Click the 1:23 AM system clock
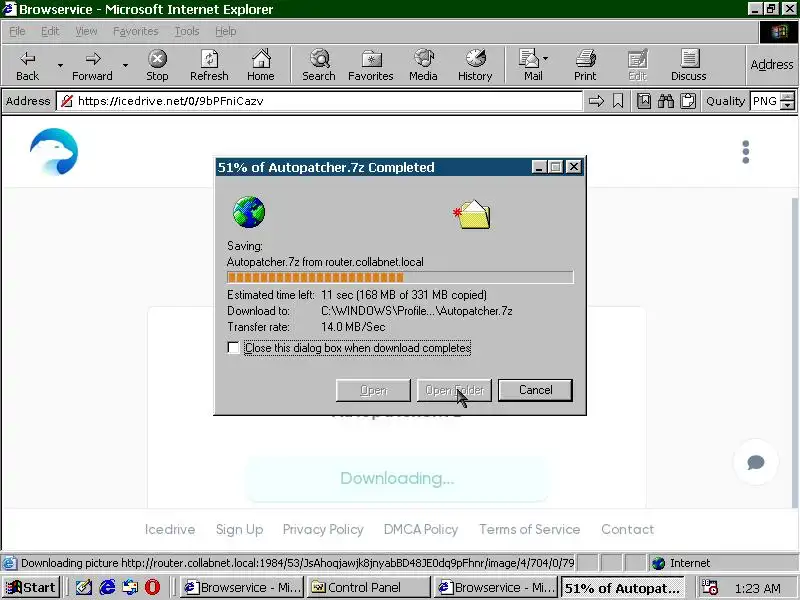Image resolution: width=800 pixels, height=600 pixels. (758, 588)
